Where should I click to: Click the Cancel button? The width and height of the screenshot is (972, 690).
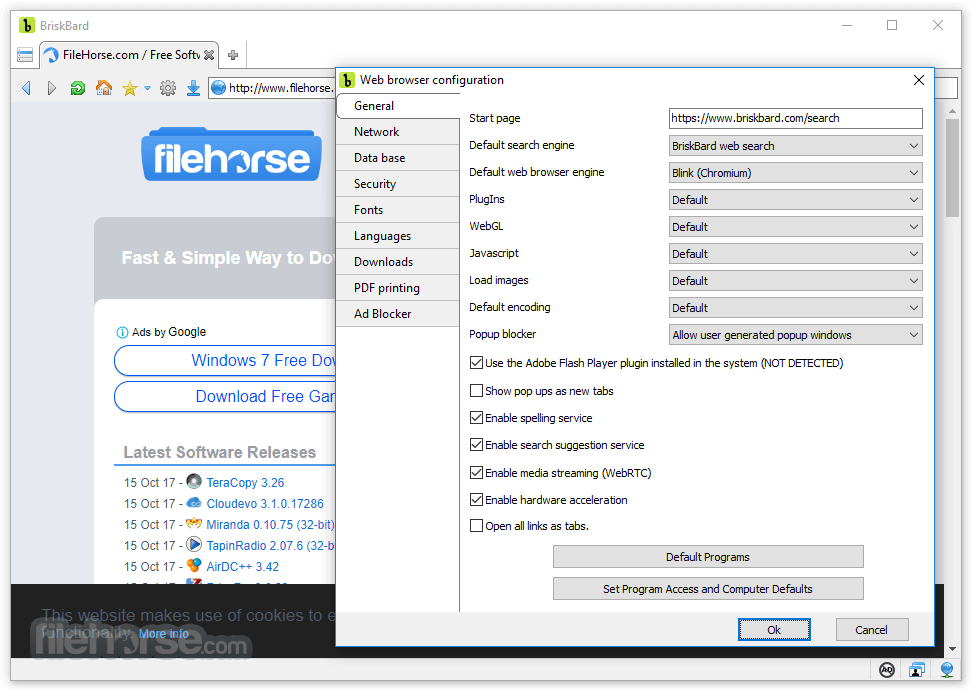click(872, 630)
